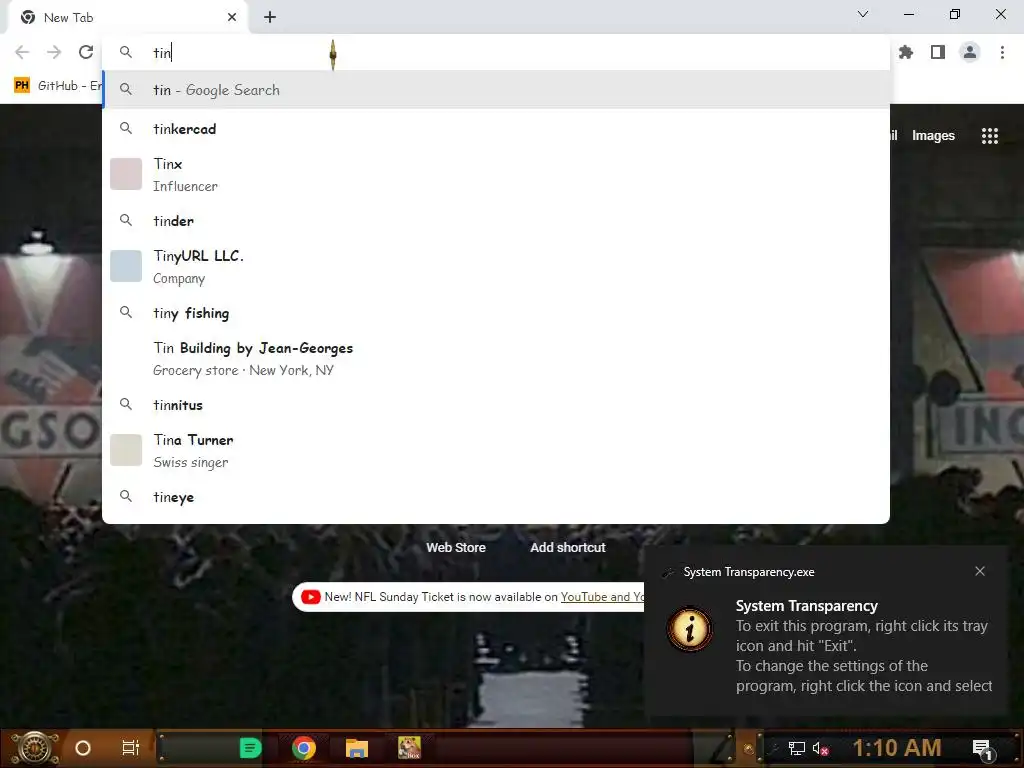Click the address bar showing 'tin'
Image resolution: width=1024 pixels, height=768 pixels.
(496, 52)
